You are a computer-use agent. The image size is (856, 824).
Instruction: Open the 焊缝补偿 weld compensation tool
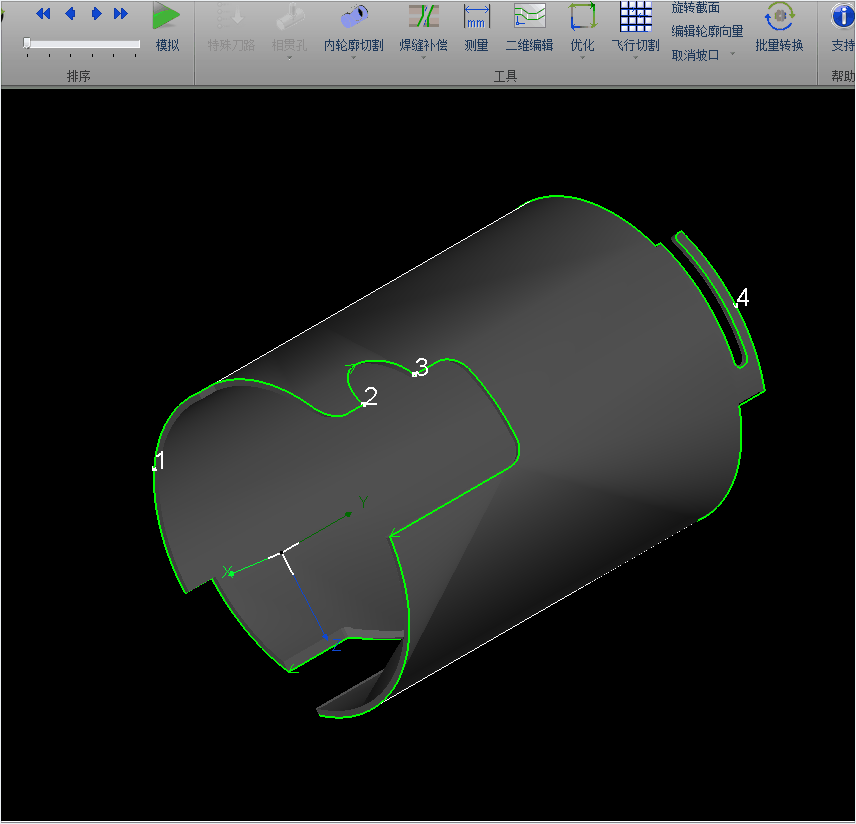click(423, 16)
